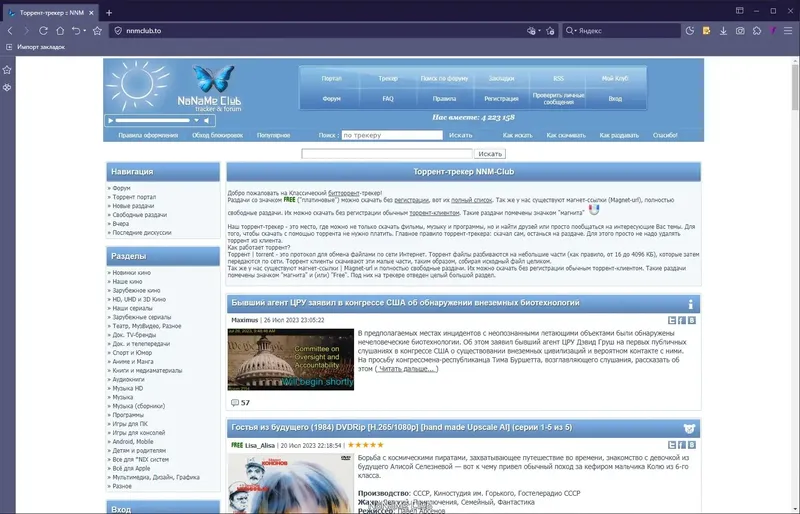Expand the undo history dropdown arrow
The height and width of the screenshot is (514, 800).
pyautogui.click(x=85, y=31)
